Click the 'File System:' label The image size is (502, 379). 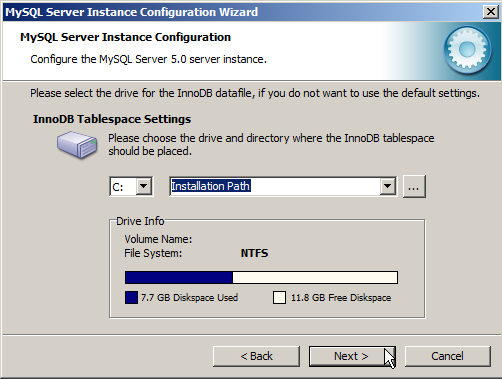[153, 253]
